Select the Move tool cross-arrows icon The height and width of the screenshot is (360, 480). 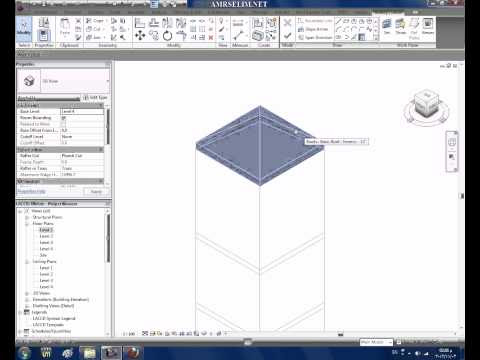pos(140,35)
